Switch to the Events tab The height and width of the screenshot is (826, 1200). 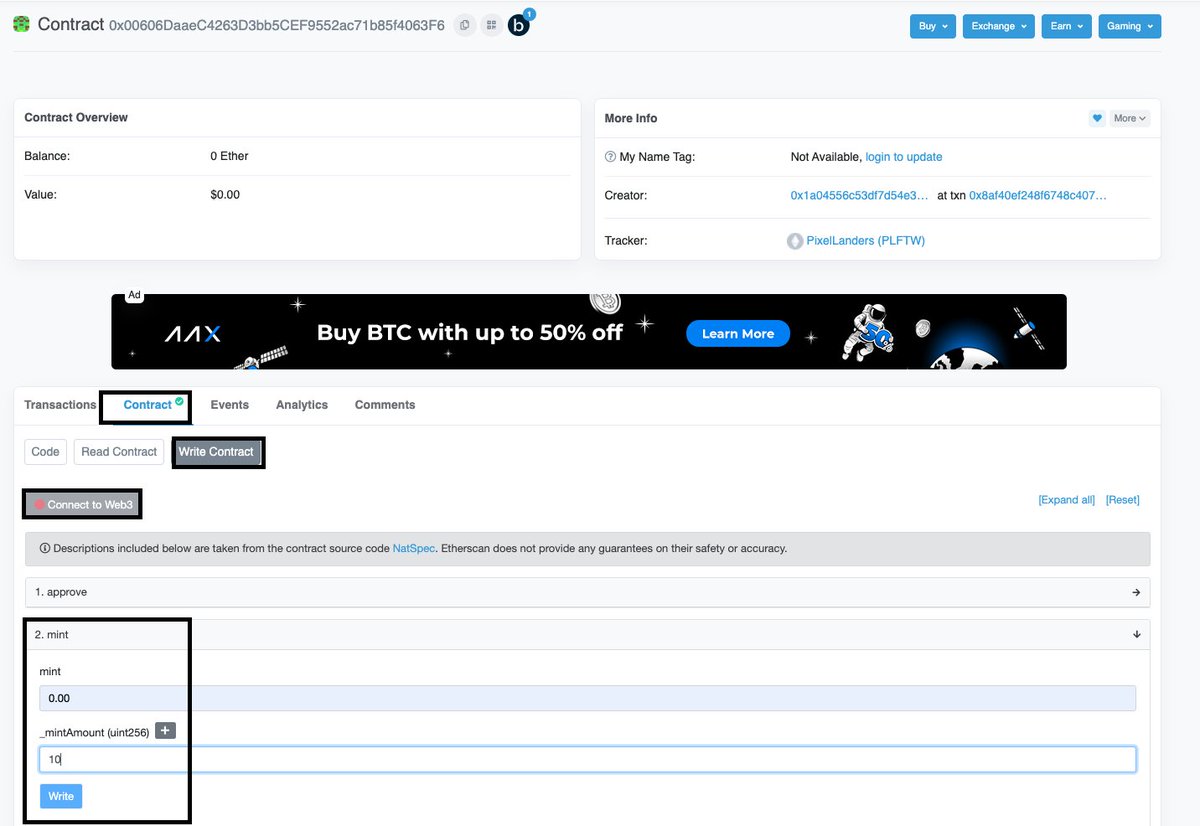(x=229, y=405)
